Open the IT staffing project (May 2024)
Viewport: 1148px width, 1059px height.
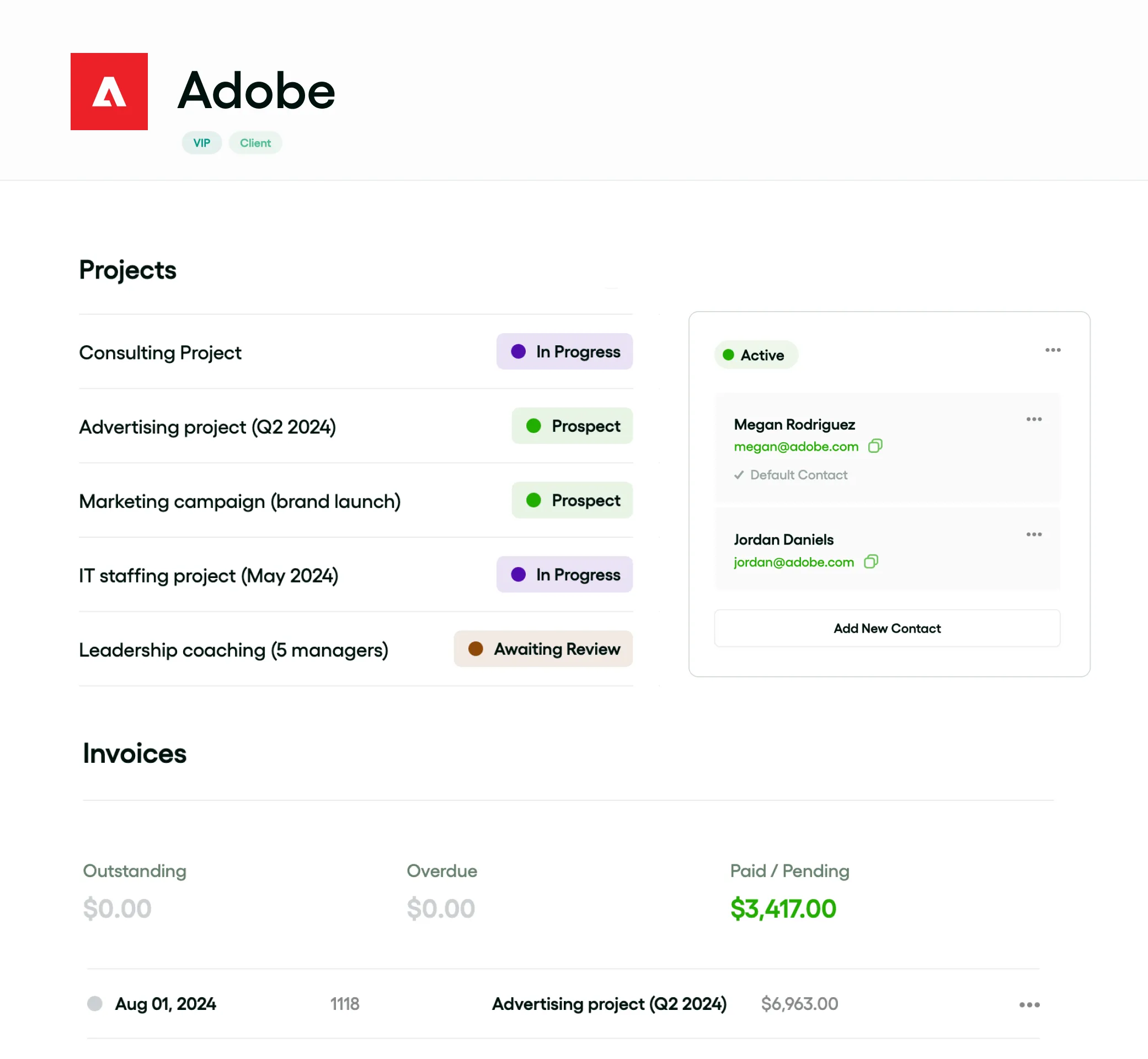click(x=209, y=575)
